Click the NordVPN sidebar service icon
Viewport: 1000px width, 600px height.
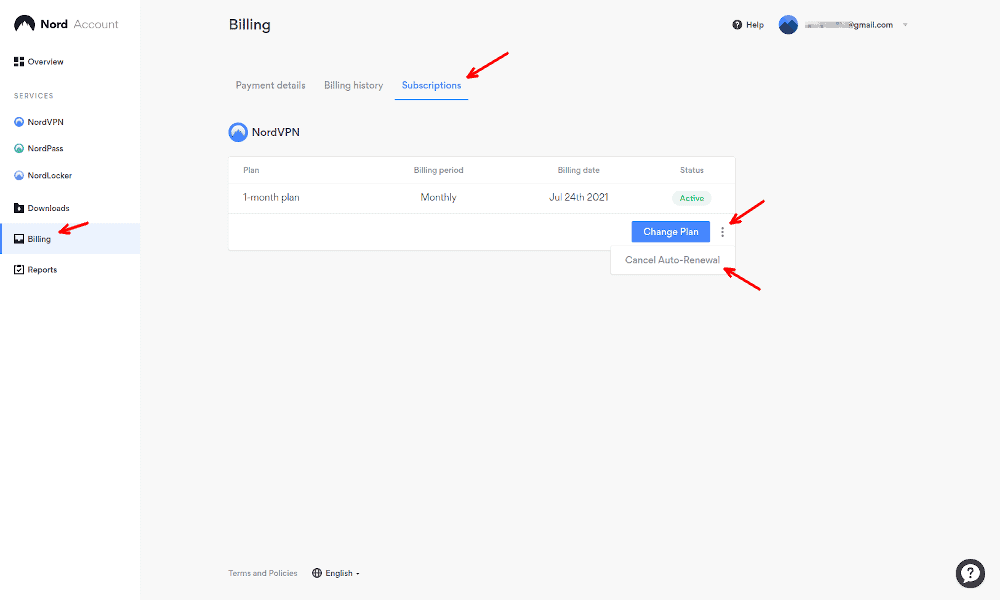[x=19, y=122]
